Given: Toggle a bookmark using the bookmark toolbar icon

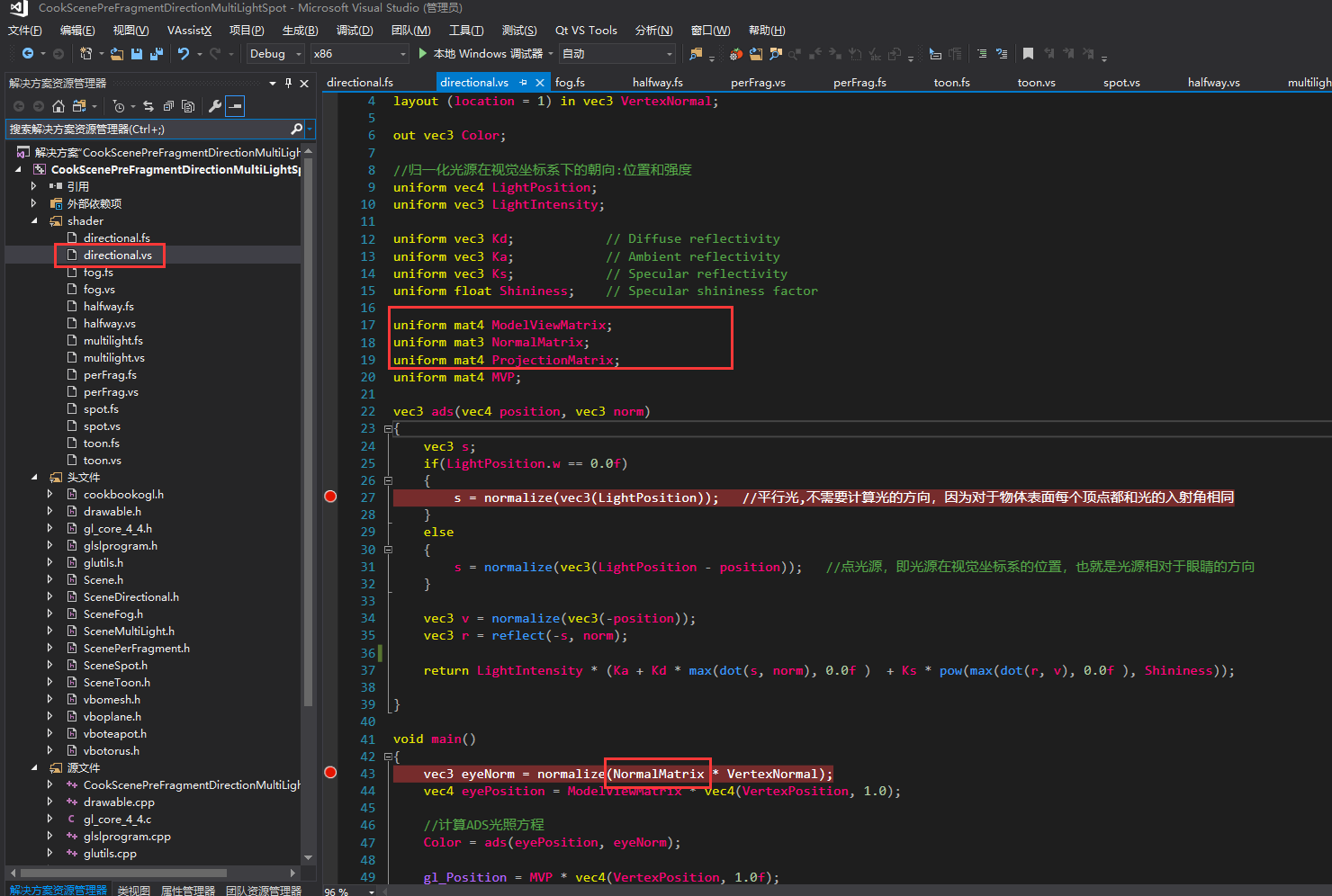Looking at the screenshot, I should tap(1028, 52).
